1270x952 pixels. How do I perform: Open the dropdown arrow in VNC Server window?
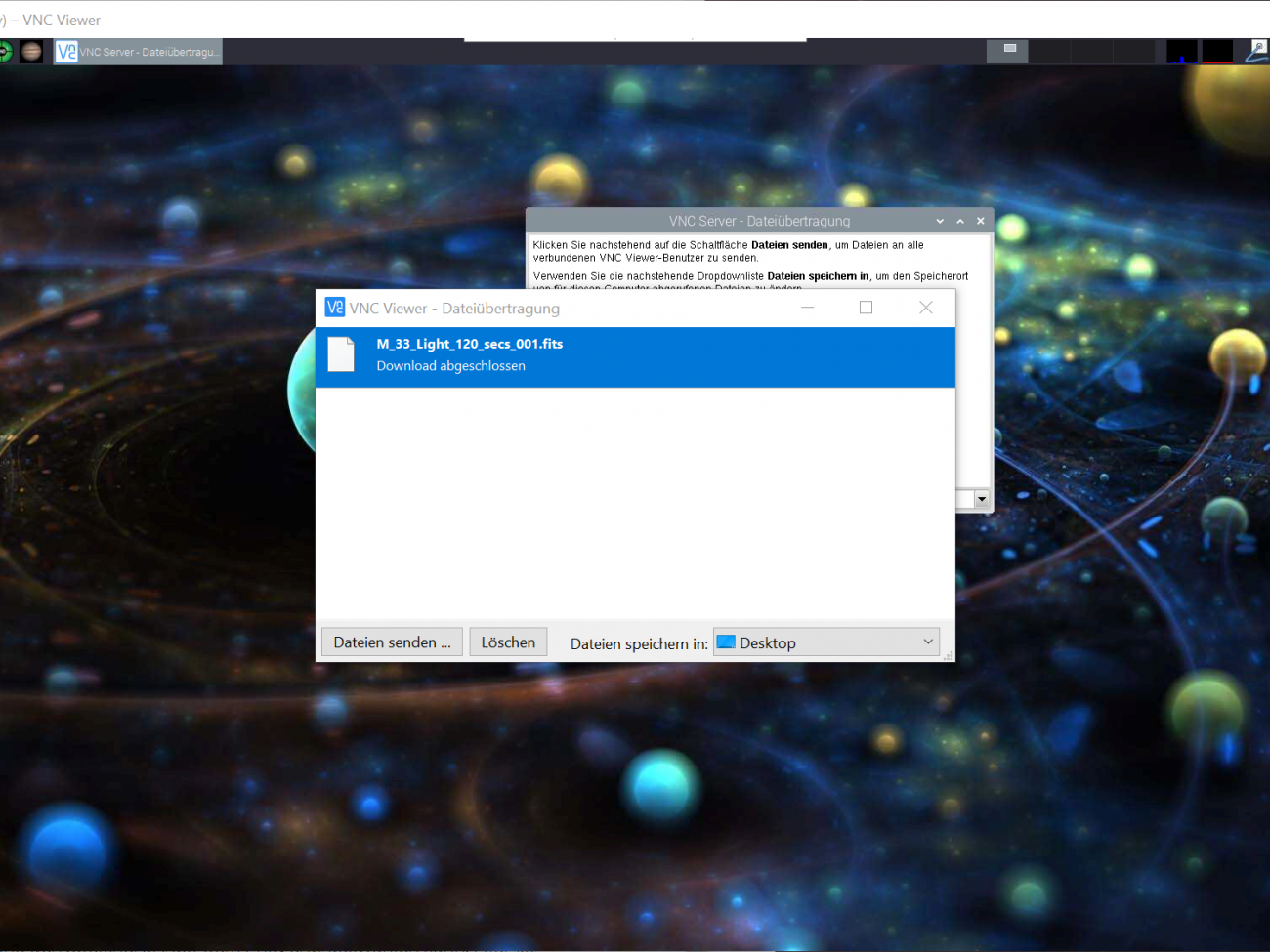pos(982,499)
